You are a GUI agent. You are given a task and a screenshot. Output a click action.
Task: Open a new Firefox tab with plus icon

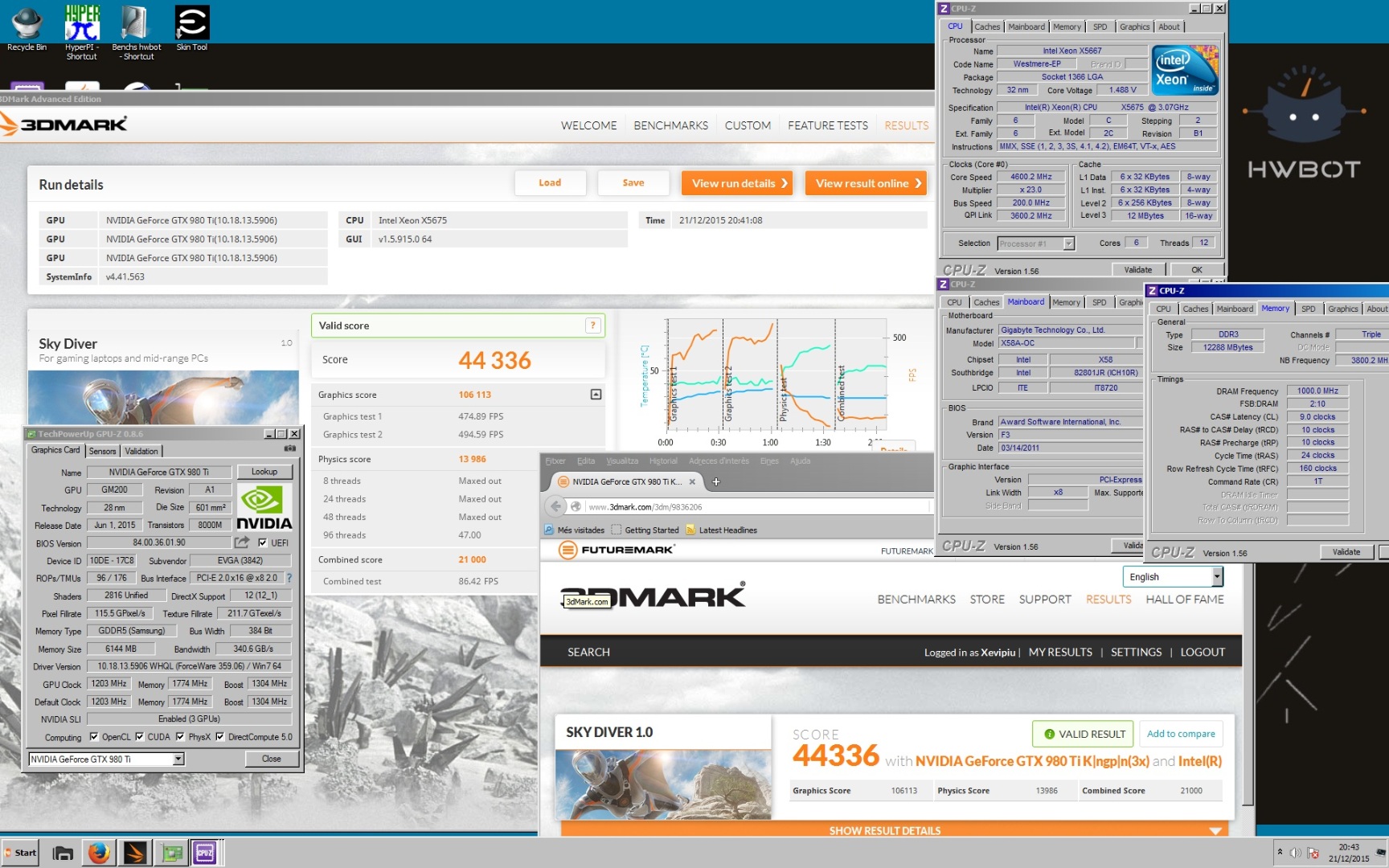(x=715, y=481)
